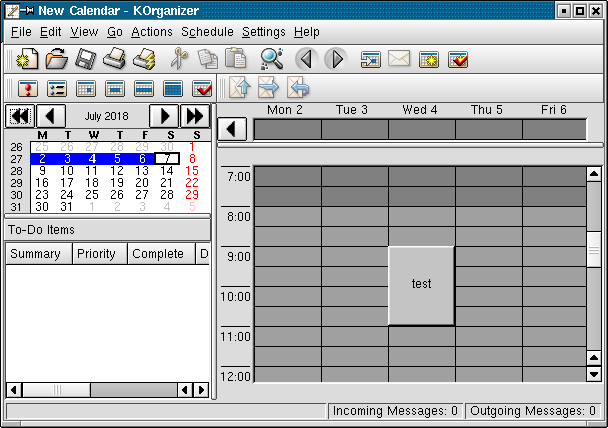
Task: Sort to-do list by Summary column
Action: pyautogui.click(x=39, y=254)
